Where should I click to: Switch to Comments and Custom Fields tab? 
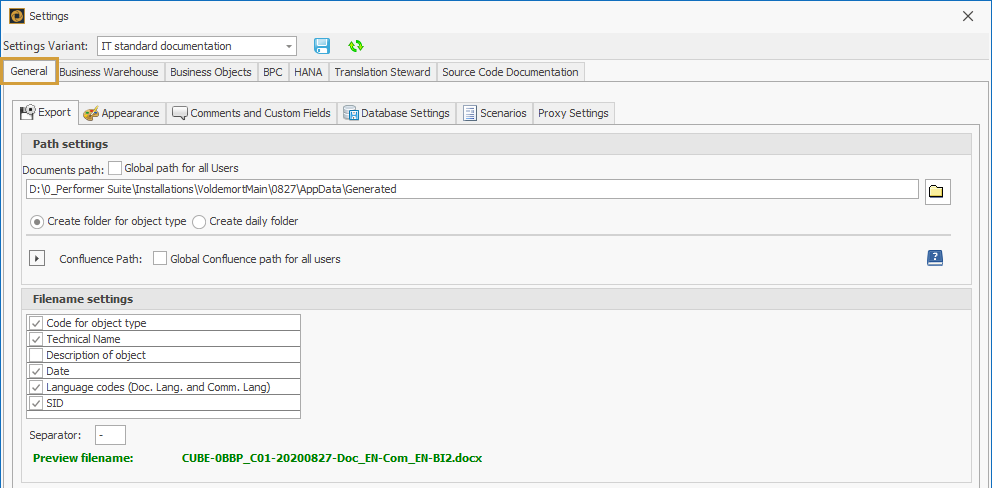pyautogui.click(x=251, y=113)
